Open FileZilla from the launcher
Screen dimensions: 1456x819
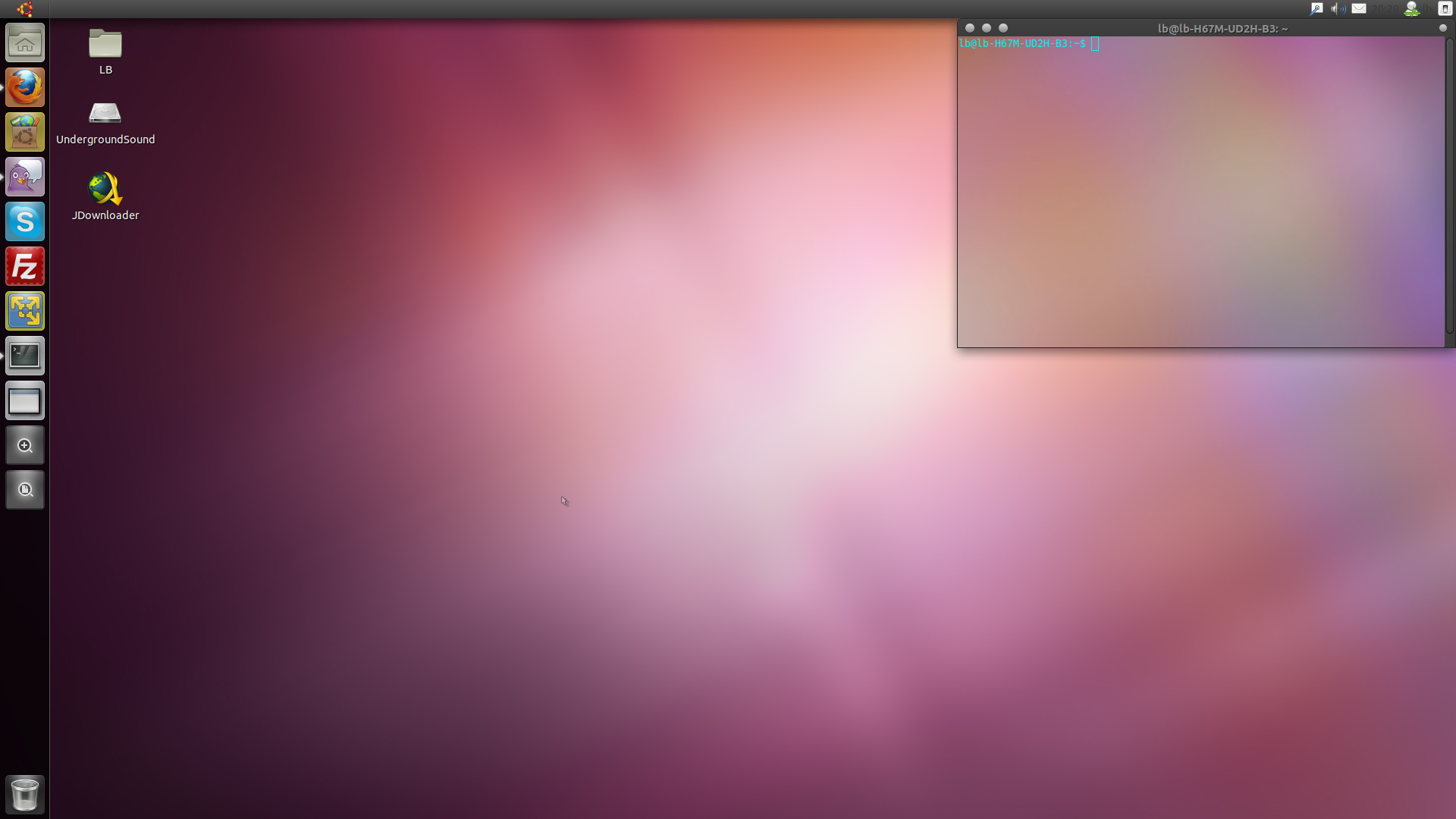(x=25, y=266)
